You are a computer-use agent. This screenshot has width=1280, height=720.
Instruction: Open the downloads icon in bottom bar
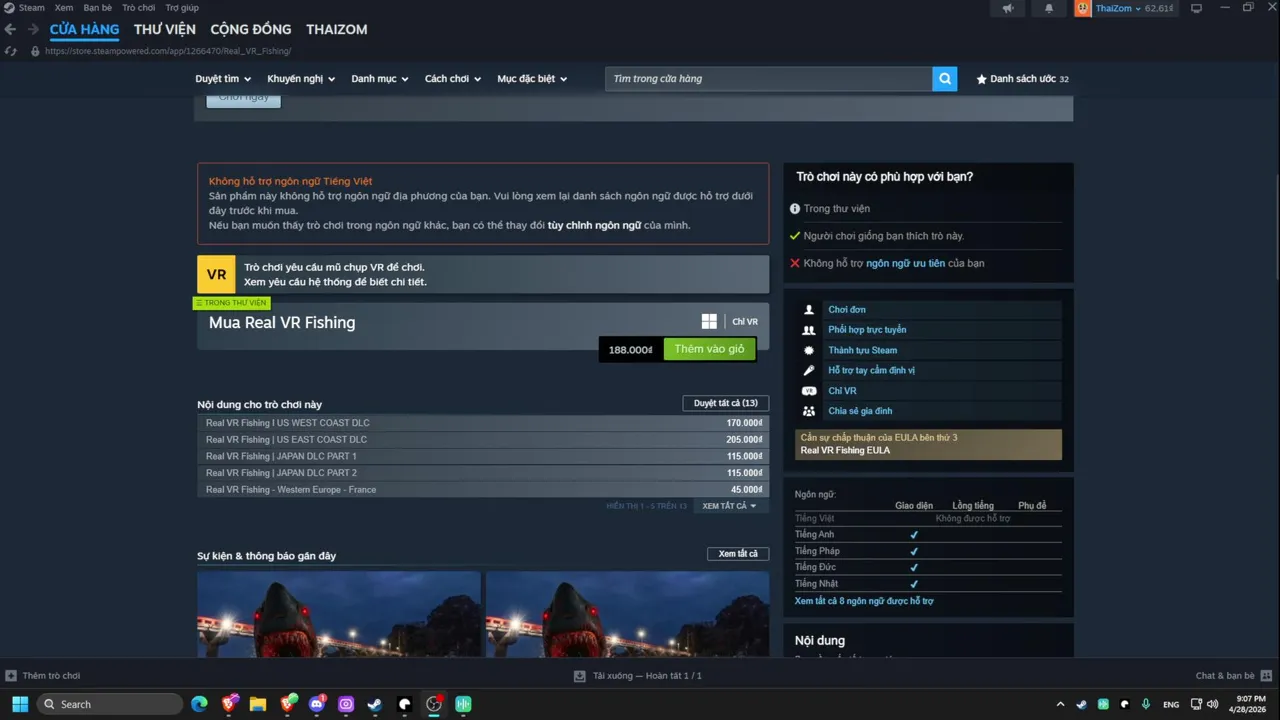pos(579,676)
